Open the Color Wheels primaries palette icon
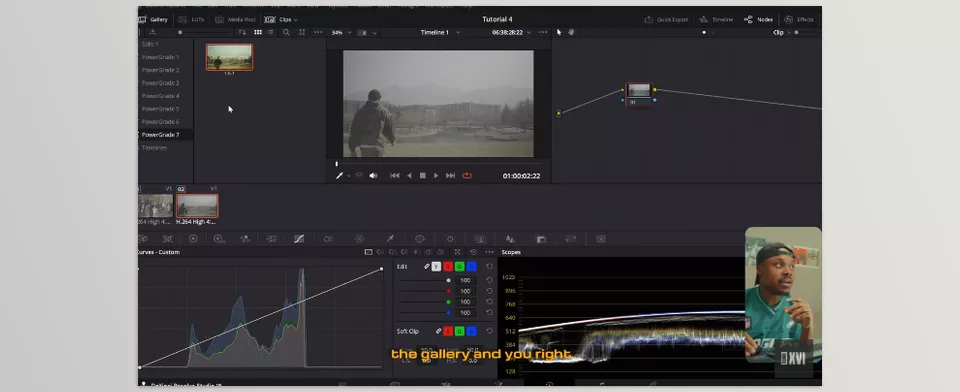Image resolution: width=960 pixels, height=392 pixels. click(x=193, y=239)
